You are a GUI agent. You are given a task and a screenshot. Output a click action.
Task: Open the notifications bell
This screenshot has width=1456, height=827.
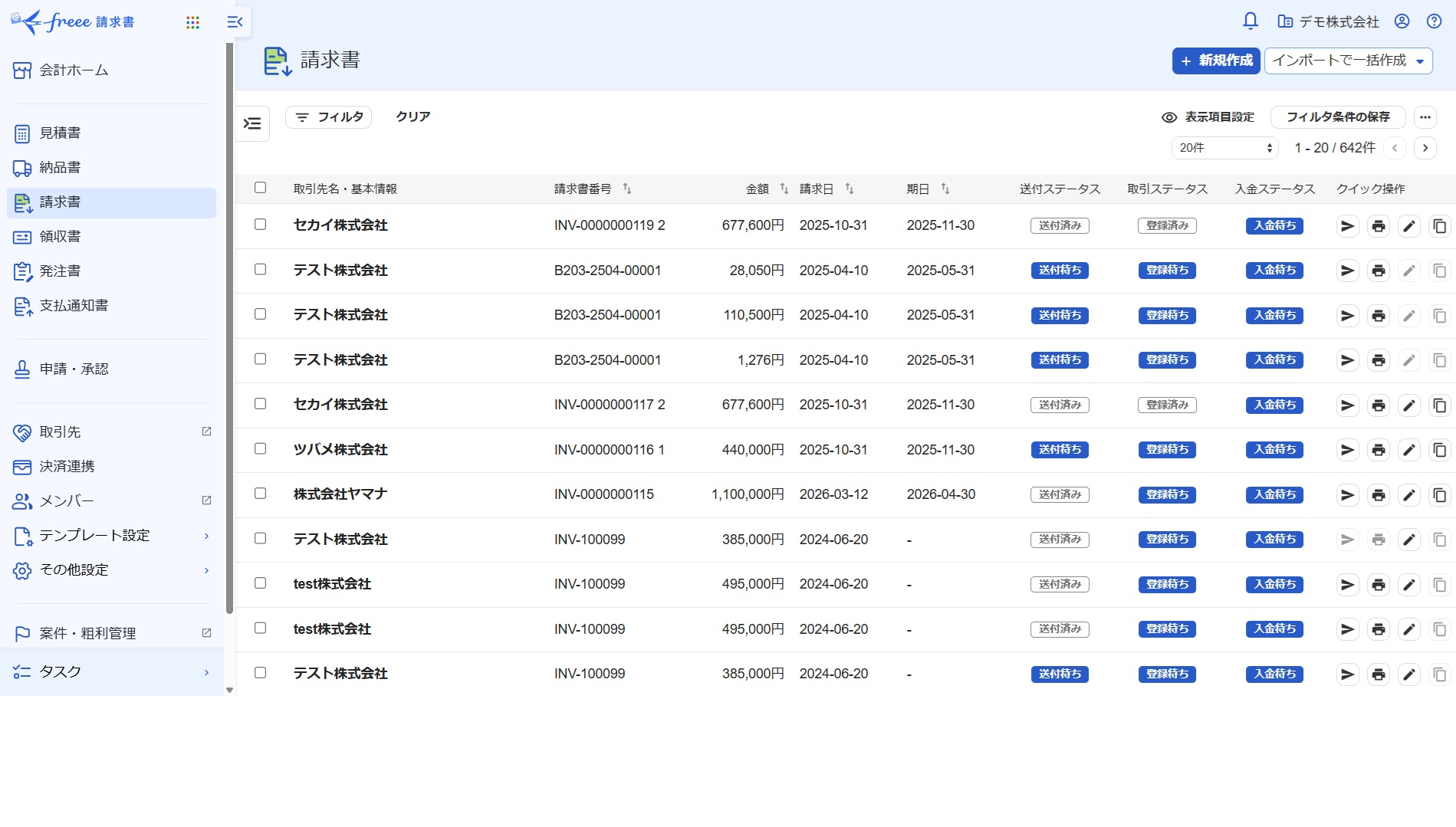tap(1250, 21)
